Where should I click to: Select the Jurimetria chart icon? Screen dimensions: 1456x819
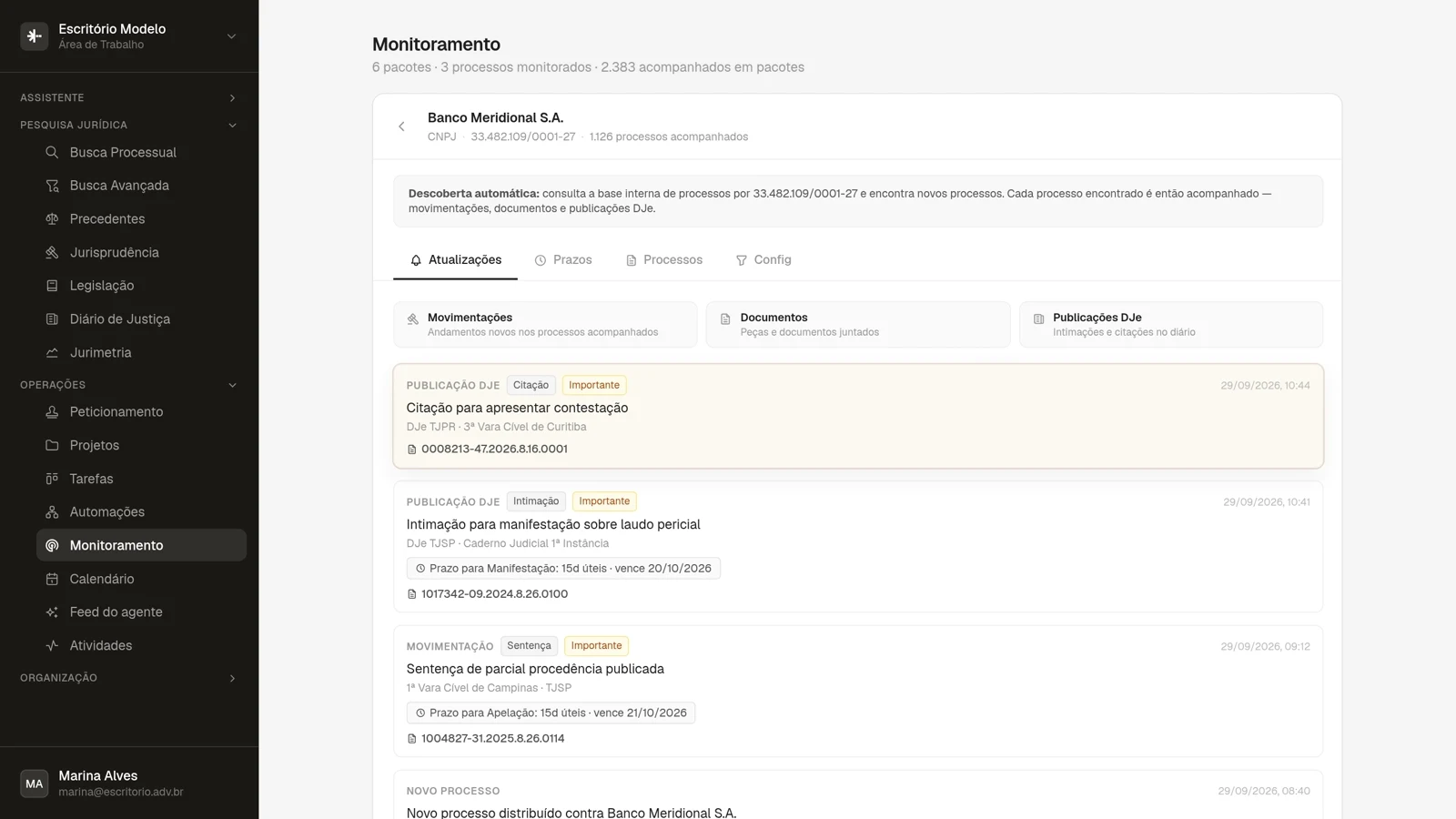[52, 353]
